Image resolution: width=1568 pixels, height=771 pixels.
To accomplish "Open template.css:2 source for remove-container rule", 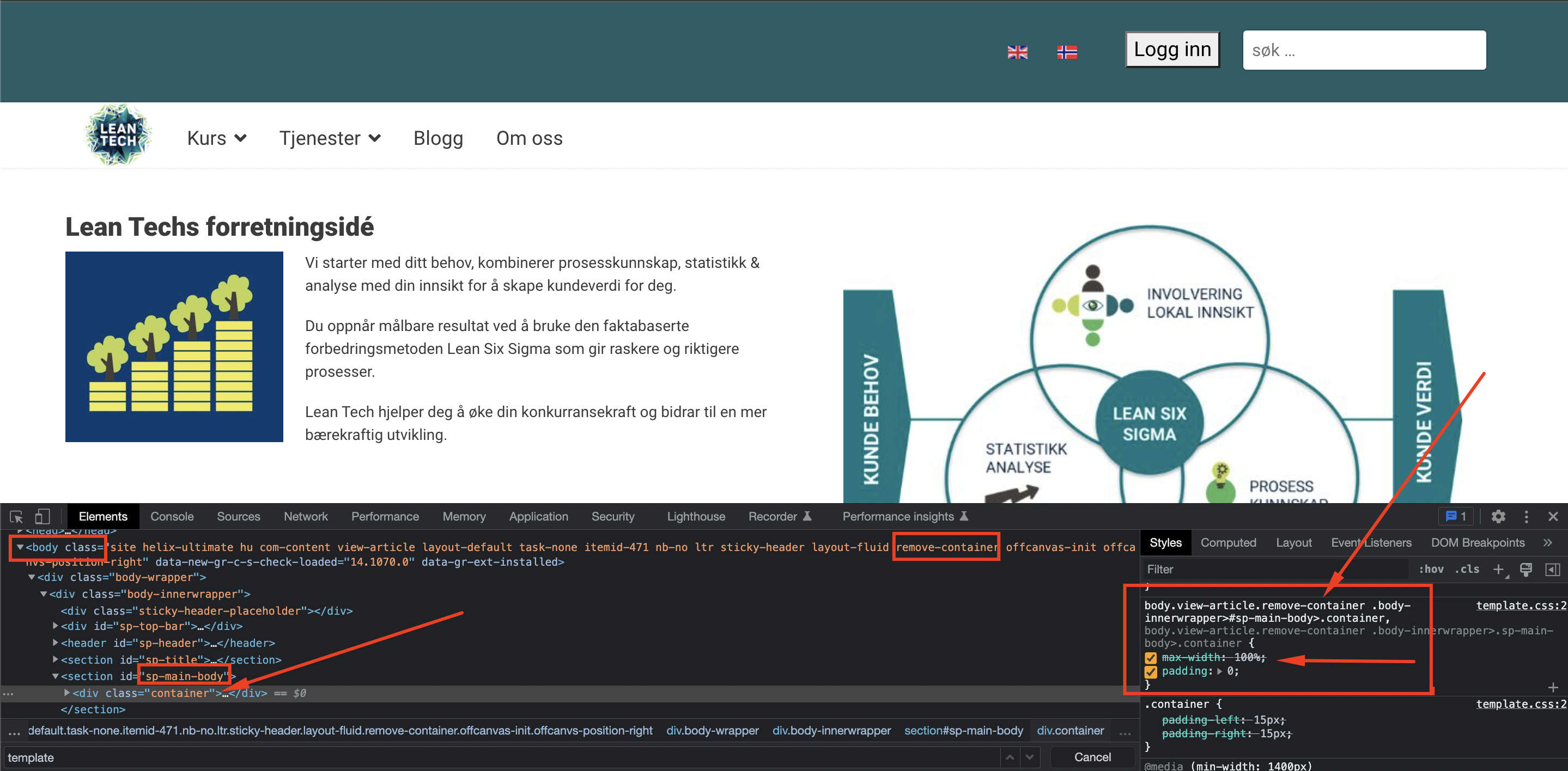I will 1521,605.
